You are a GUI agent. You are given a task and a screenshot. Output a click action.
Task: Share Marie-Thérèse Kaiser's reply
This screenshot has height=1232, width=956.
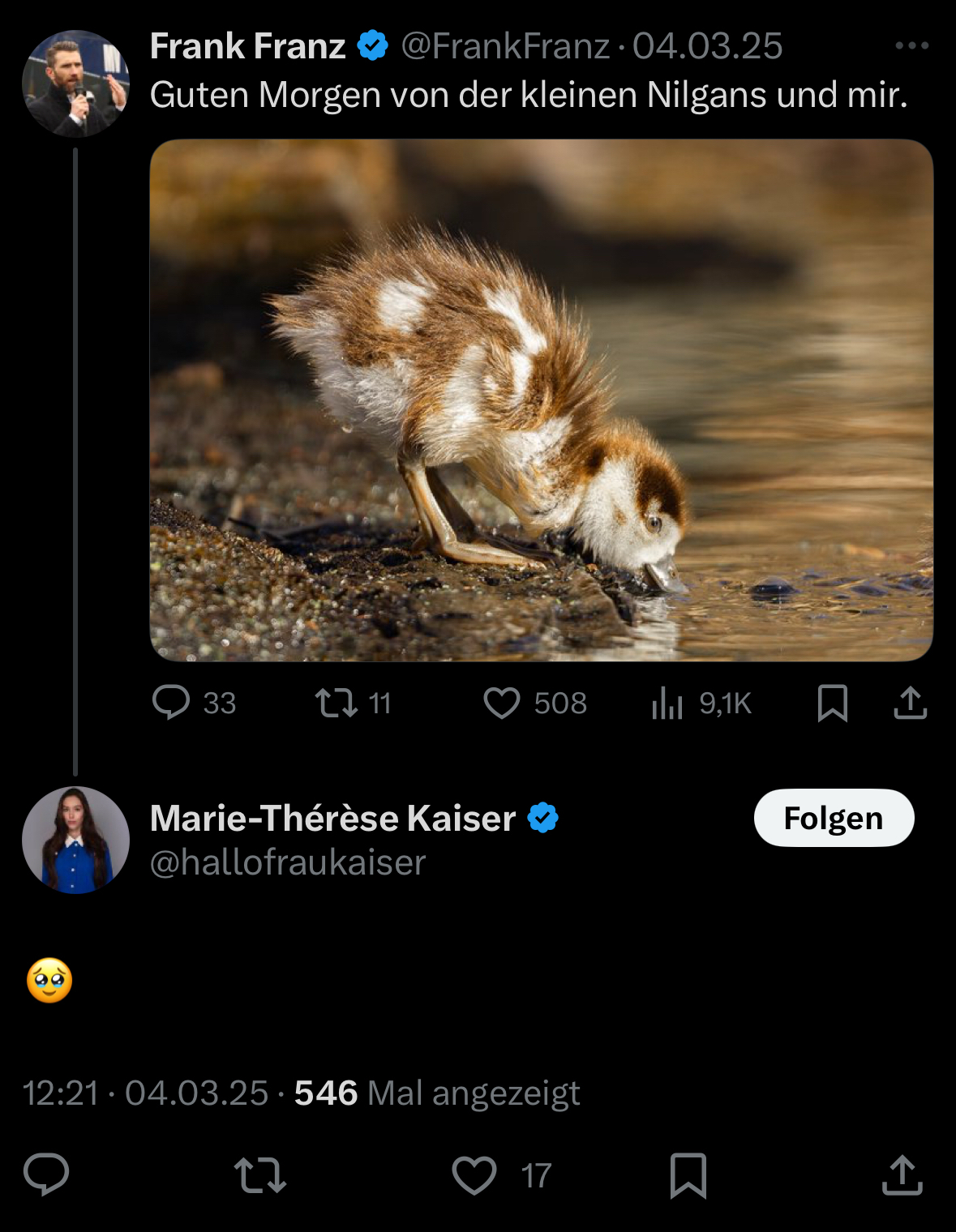(x=902, y=1174)
